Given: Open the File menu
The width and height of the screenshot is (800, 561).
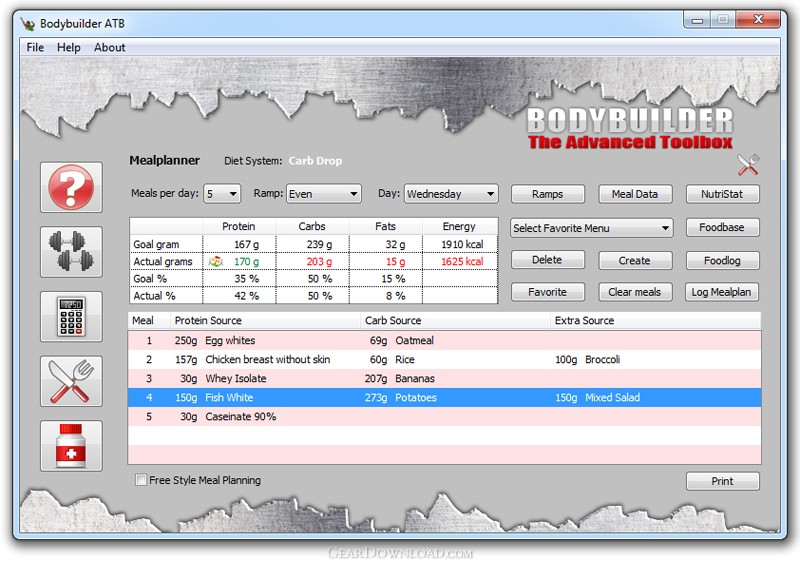Looking at the screenshot, I should (x=35, y=47).
